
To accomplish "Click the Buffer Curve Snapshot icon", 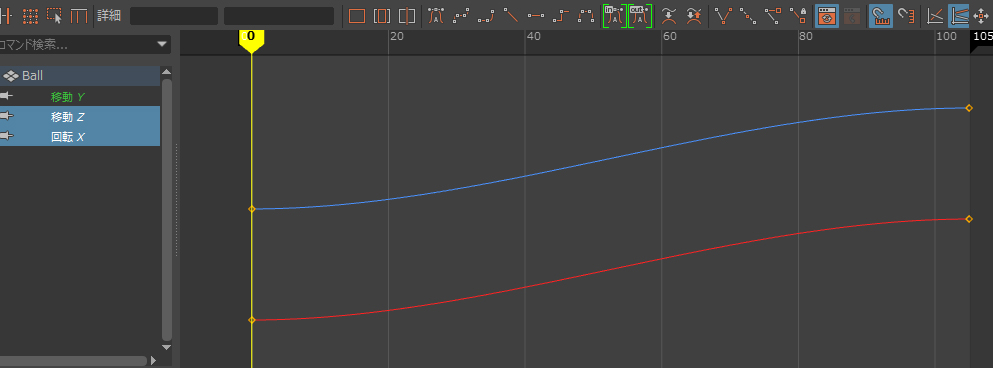I will click(669, 16).
